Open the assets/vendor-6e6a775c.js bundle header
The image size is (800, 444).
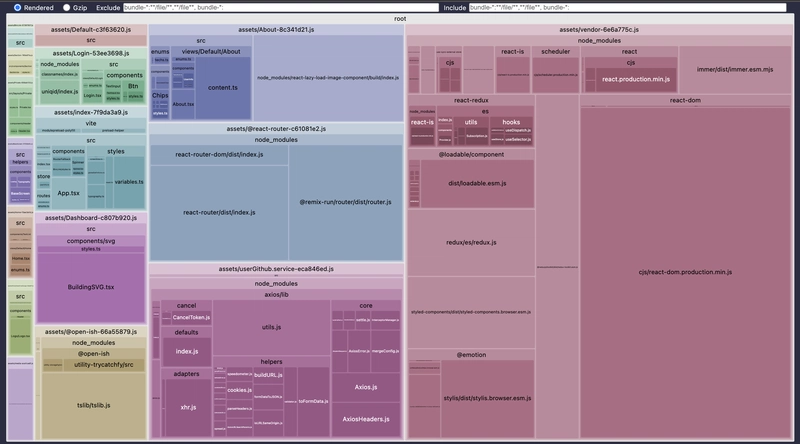(x=599, y=30)
